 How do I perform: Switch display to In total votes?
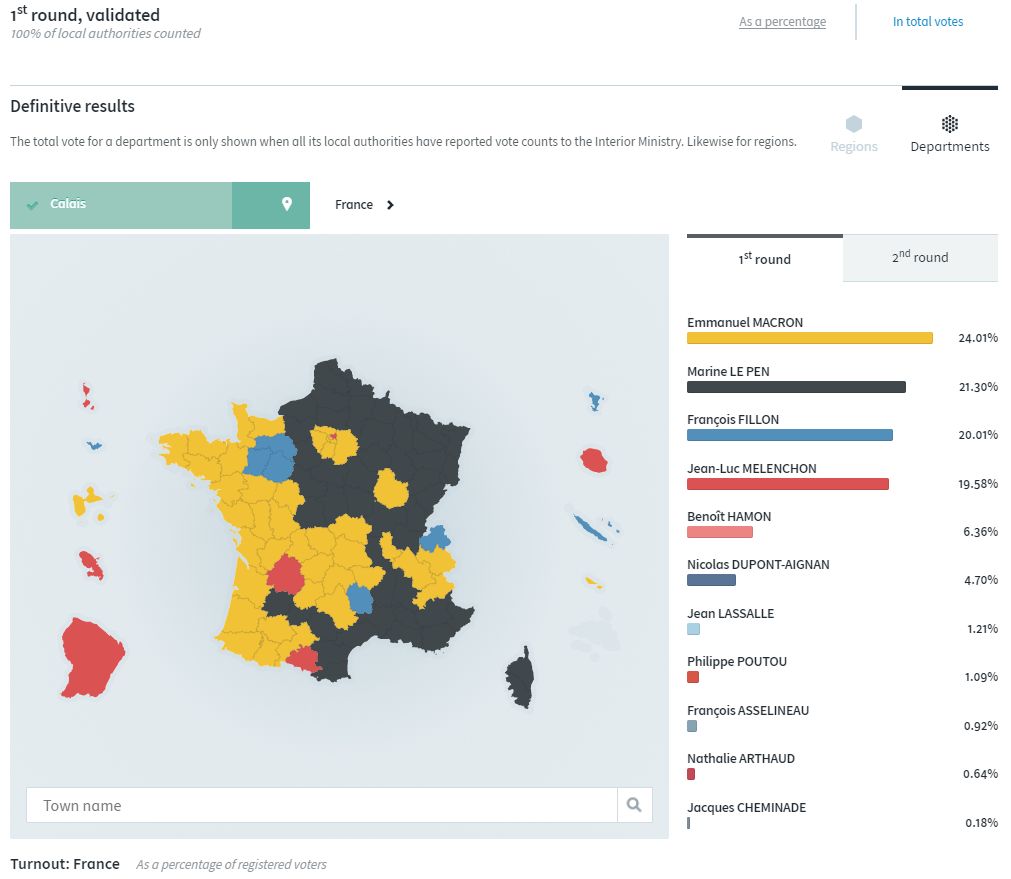click(x=927, y=22)
